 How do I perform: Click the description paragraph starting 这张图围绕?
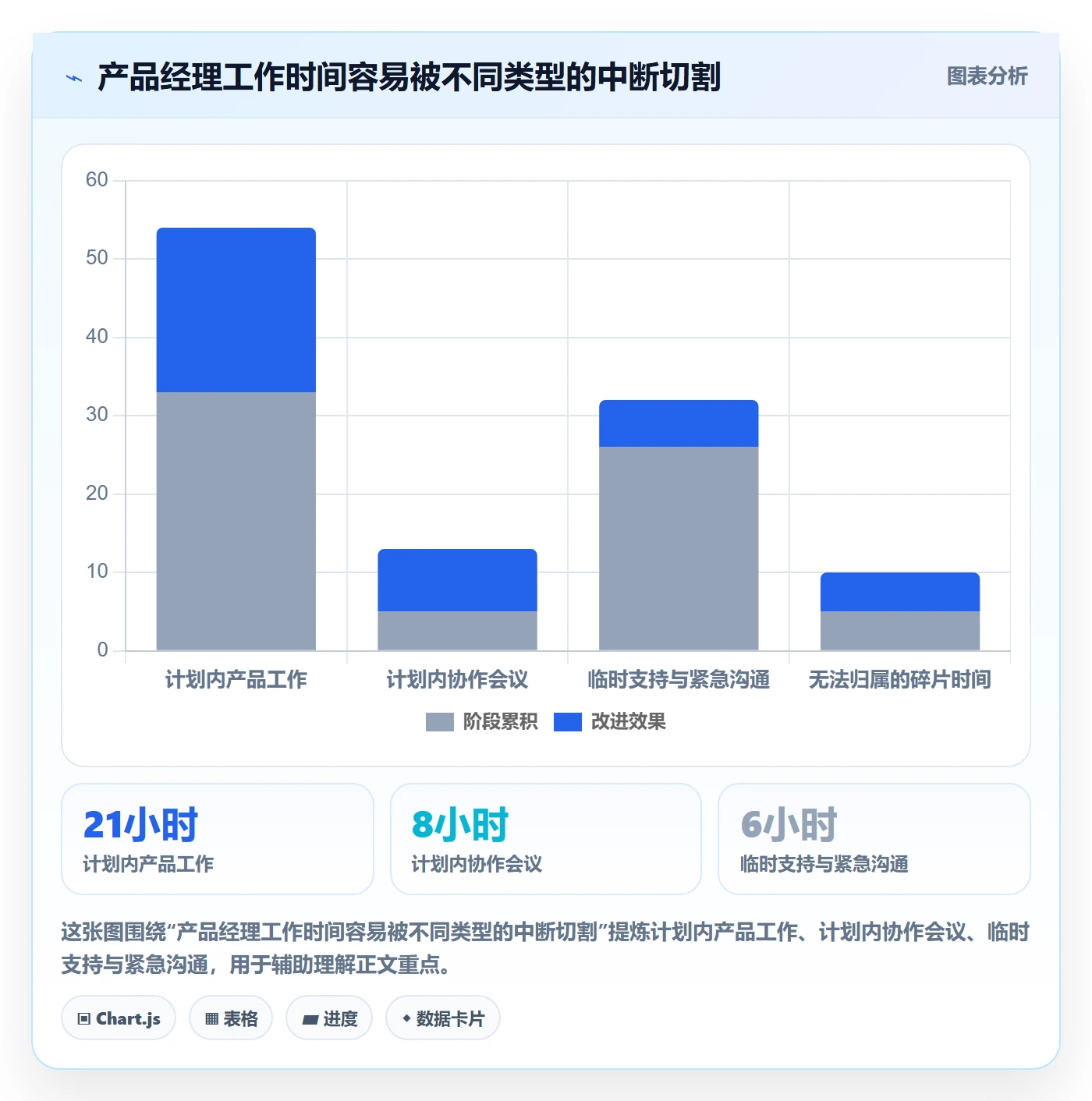[x=545, y=948]
